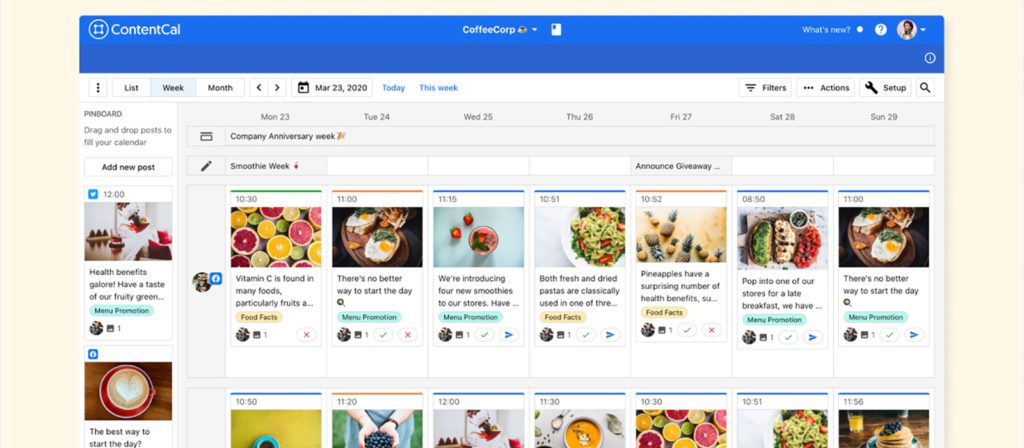Approve the Sunday 11:00 post
The image size is (1024, 448).
889,334
